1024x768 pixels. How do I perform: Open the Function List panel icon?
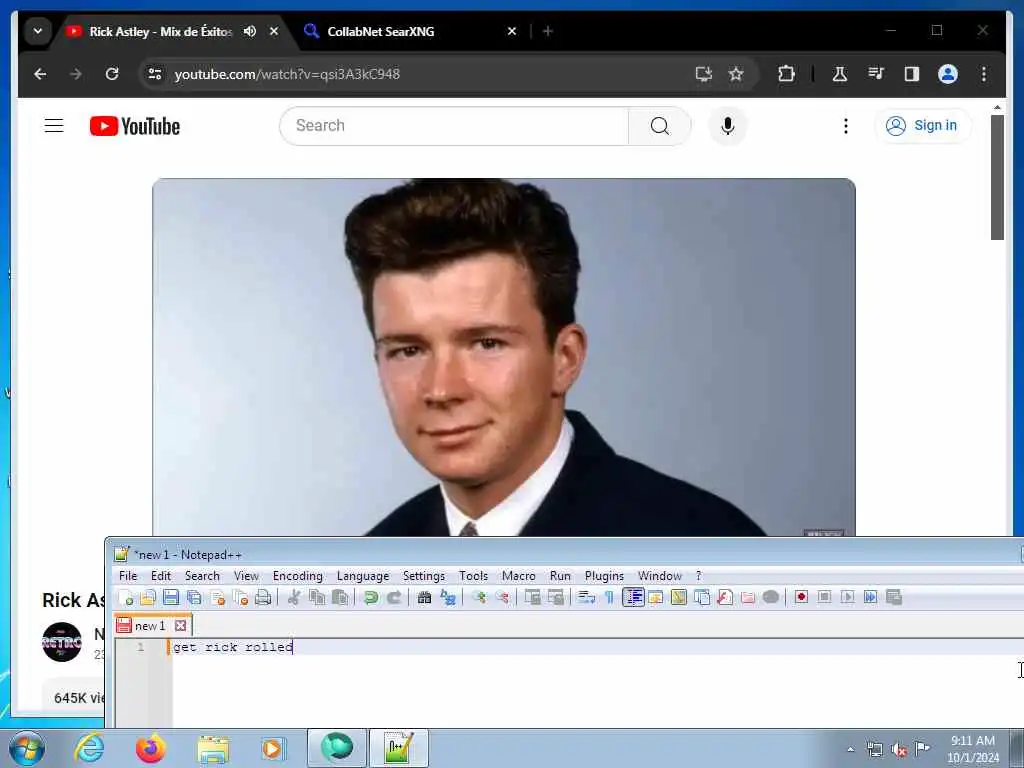pos(725,597)
